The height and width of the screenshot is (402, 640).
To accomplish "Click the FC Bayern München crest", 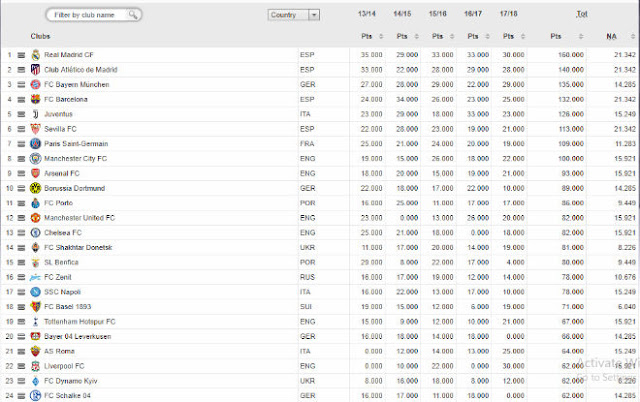I will tap(36, 84).
